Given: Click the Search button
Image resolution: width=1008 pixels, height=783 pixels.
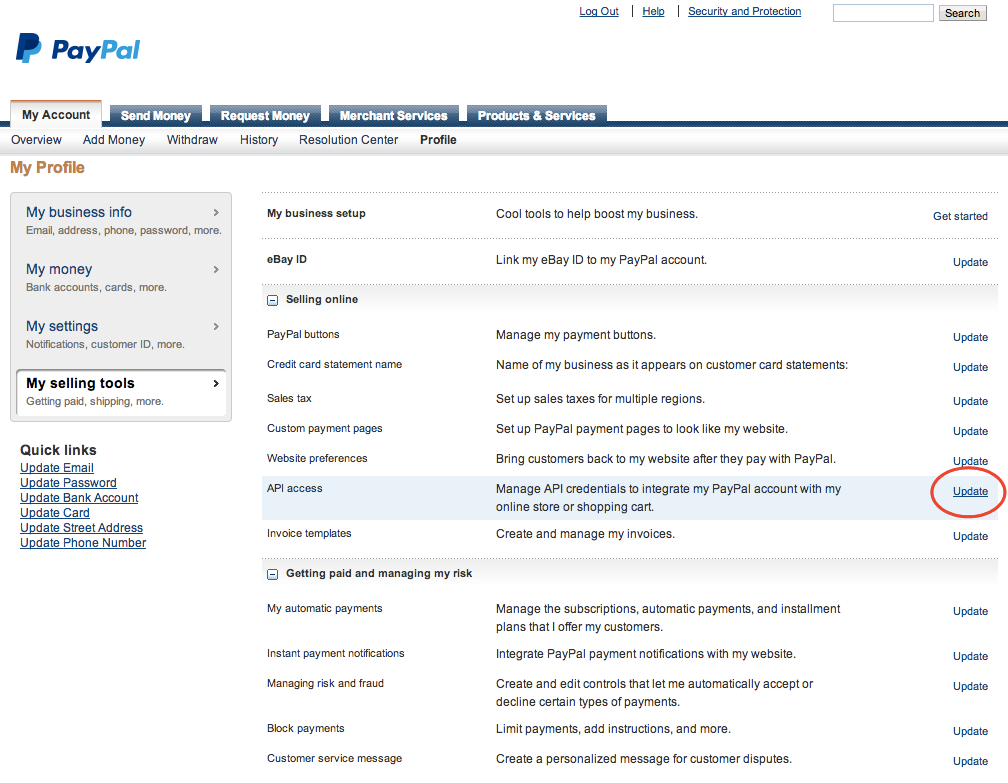Looking at the screenshot, I should tap(962, 13).
